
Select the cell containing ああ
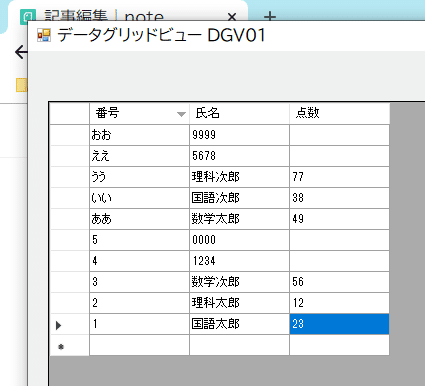point(139,219)
